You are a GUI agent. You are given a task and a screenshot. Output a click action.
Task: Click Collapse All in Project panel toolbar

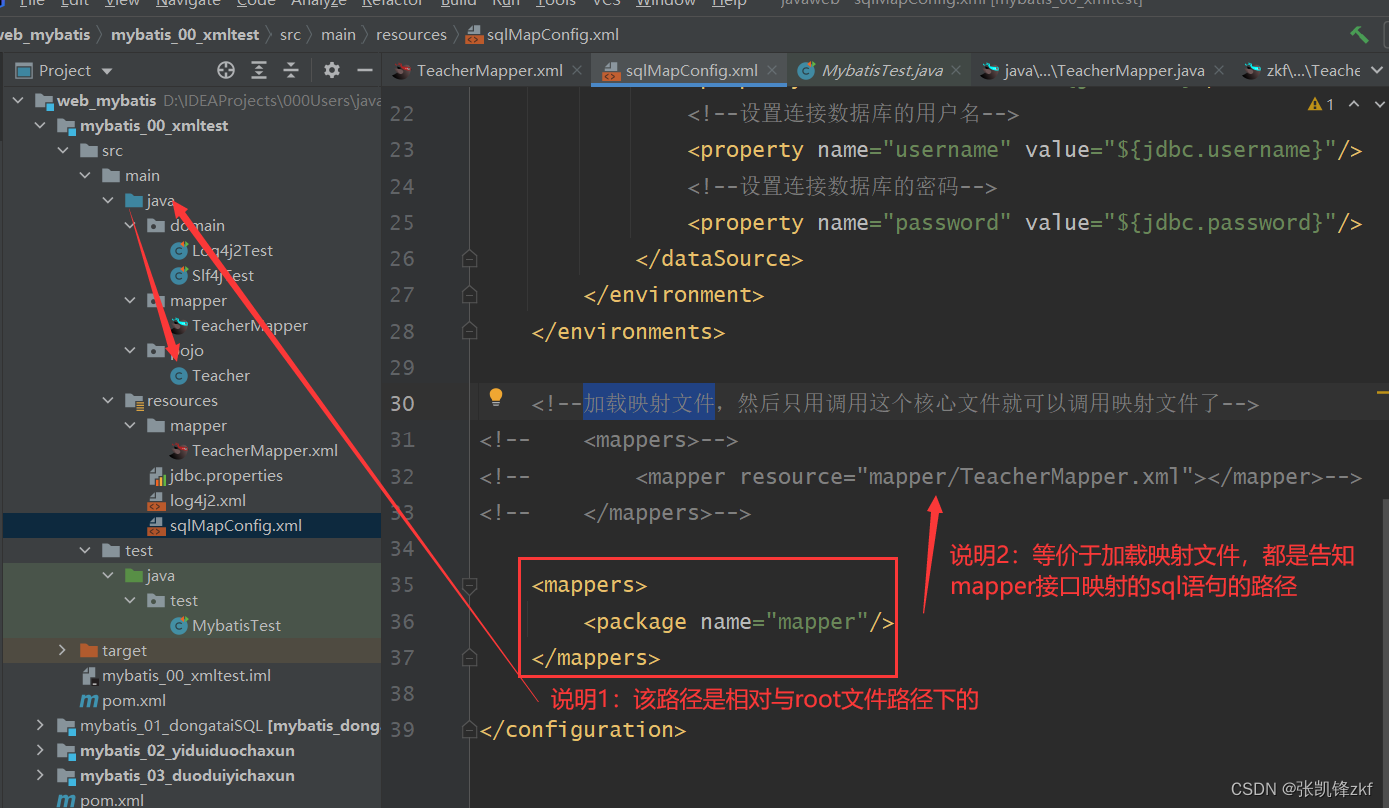click(291, 70)
